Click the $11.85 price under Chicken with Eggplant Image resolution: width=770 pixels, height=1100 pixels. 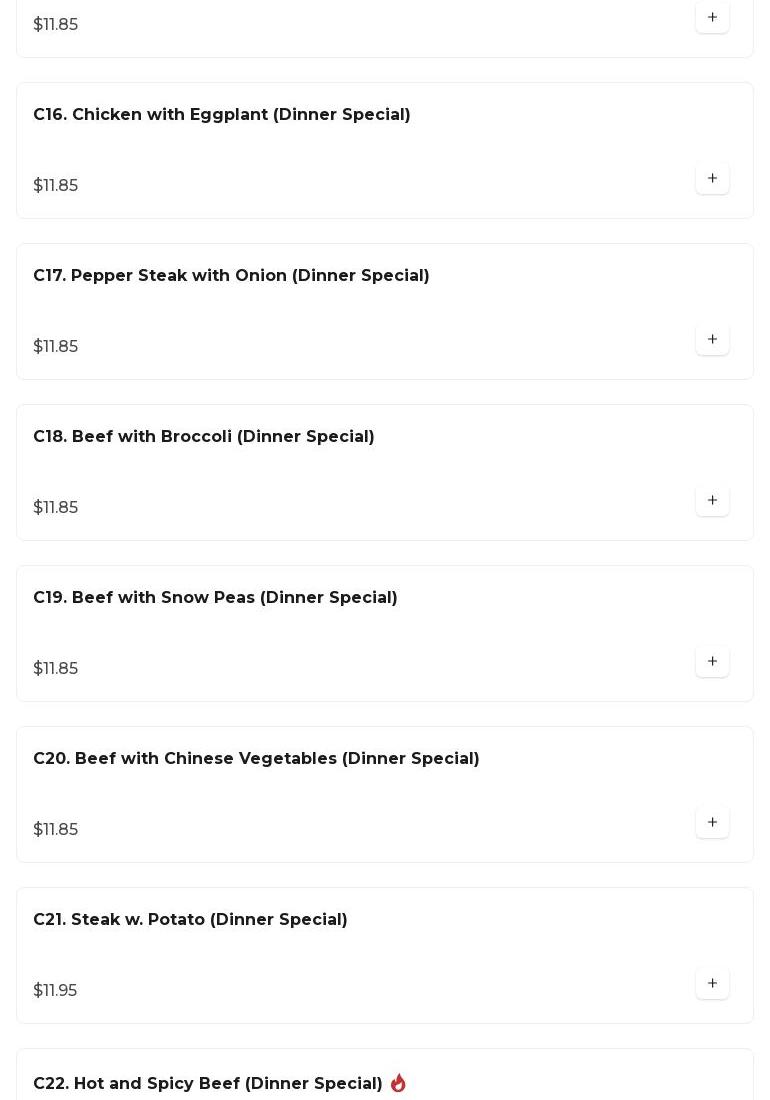(x=55, y=186)
